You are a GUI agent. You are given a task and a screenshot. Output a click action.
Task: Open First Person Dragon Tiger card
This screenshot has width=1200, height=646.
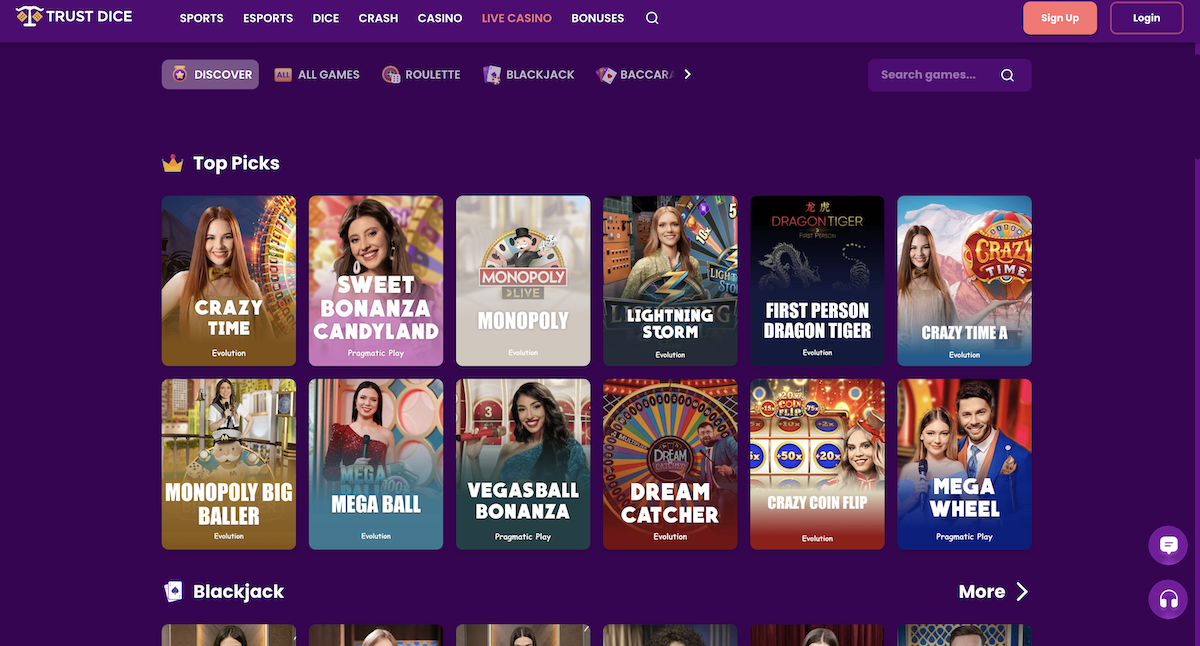817,281
